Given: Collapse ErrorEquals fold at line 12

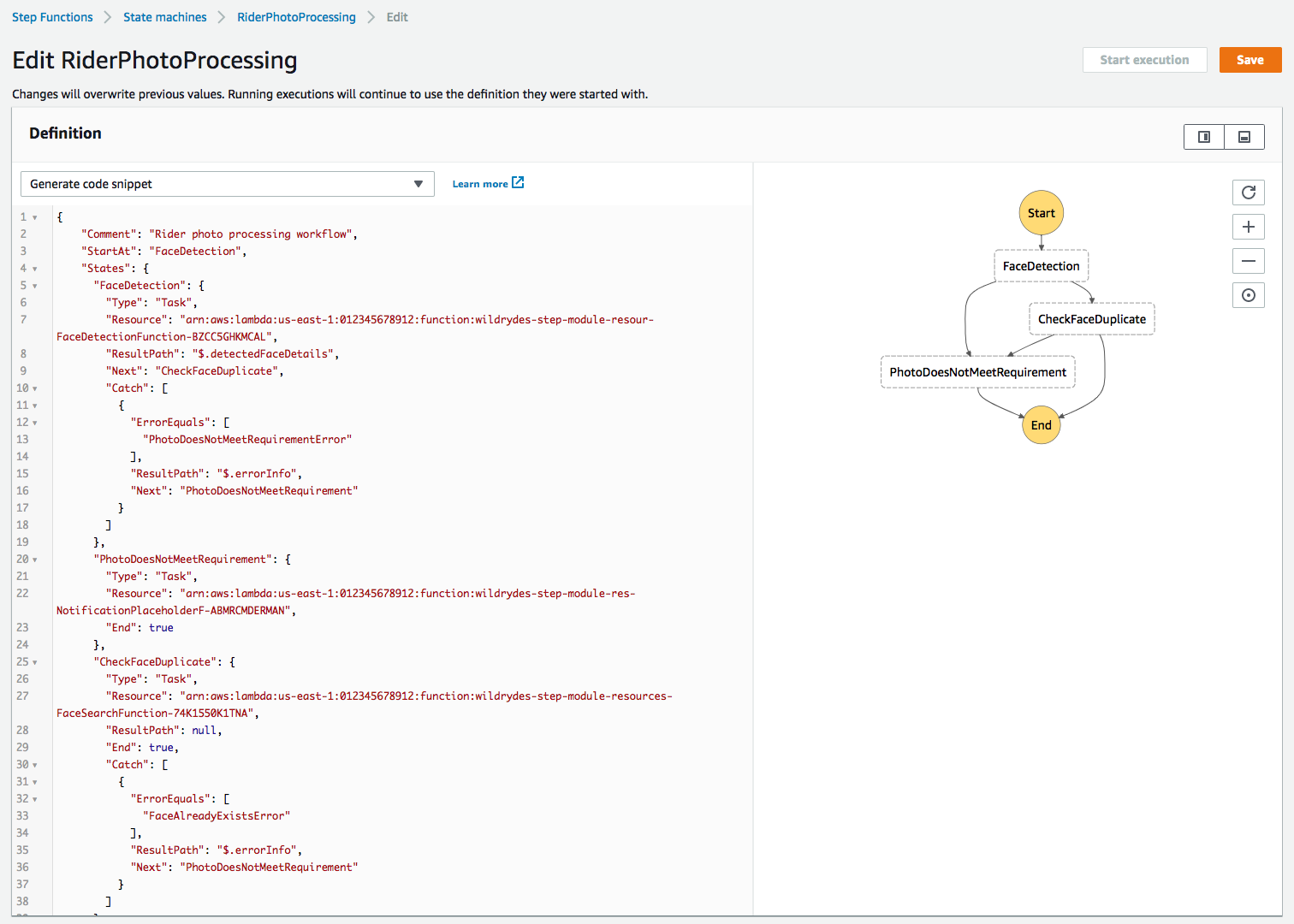Looking at the screenshot, I should 35,423.
